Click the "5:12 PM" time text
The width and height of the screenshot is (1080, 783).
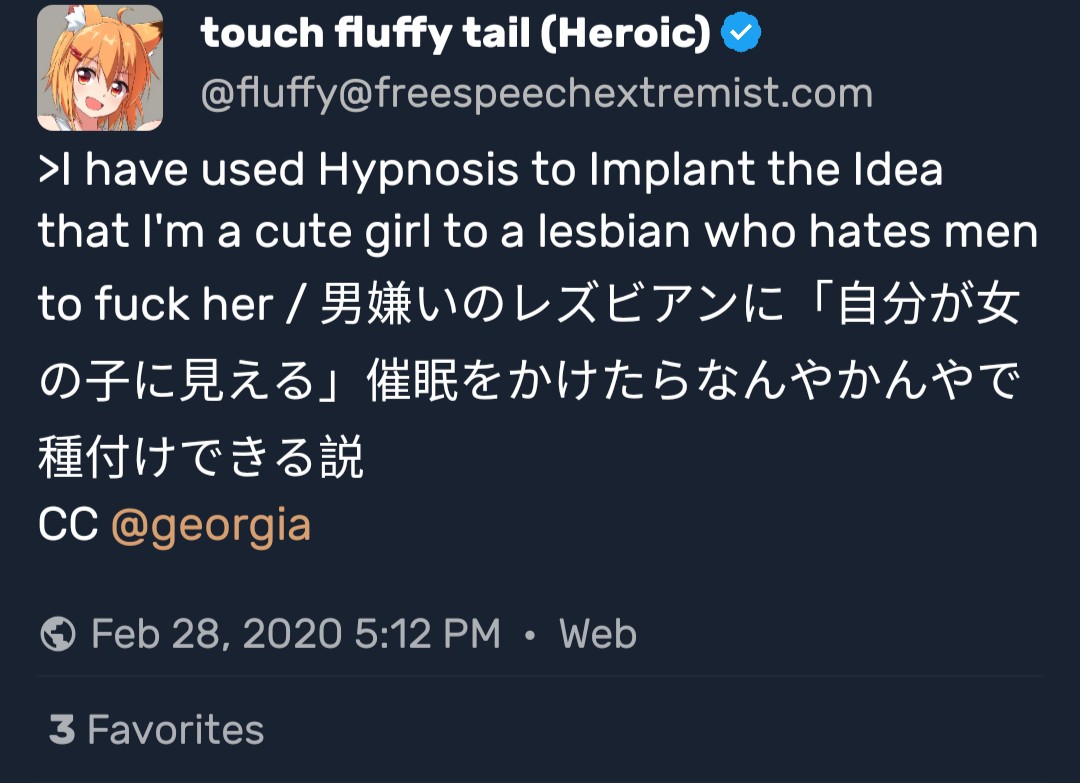427,634
